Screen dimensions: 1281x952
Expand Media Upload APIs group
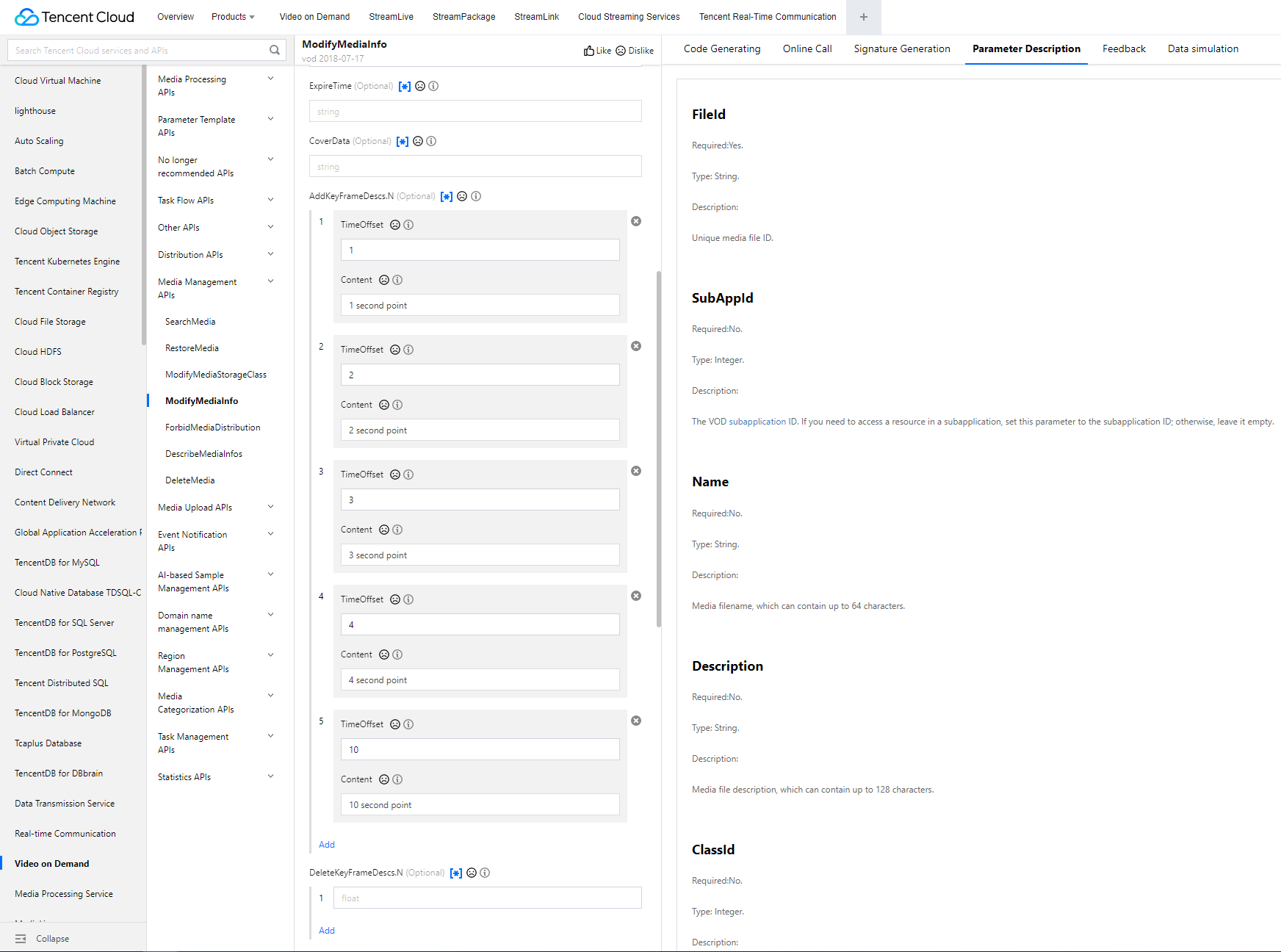pyautogui.click(x=270, y=507)
